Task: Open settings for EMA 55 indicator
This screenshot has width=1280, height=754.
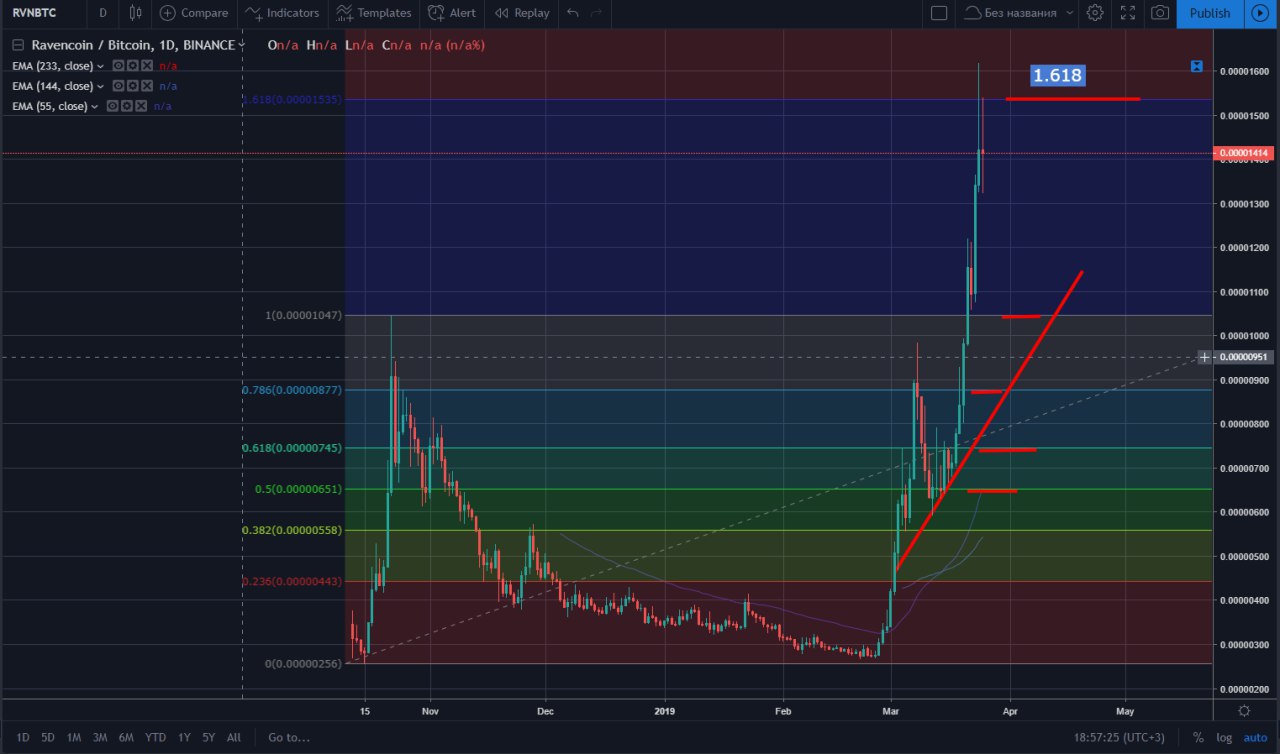Action: pyautogui.click(x=127, y=106)
